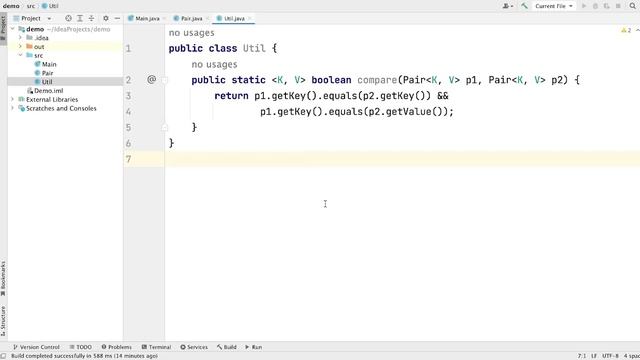The image size is (640, 360).
Task: Click Expand All icon in Project panel
Action: (80, 18)
